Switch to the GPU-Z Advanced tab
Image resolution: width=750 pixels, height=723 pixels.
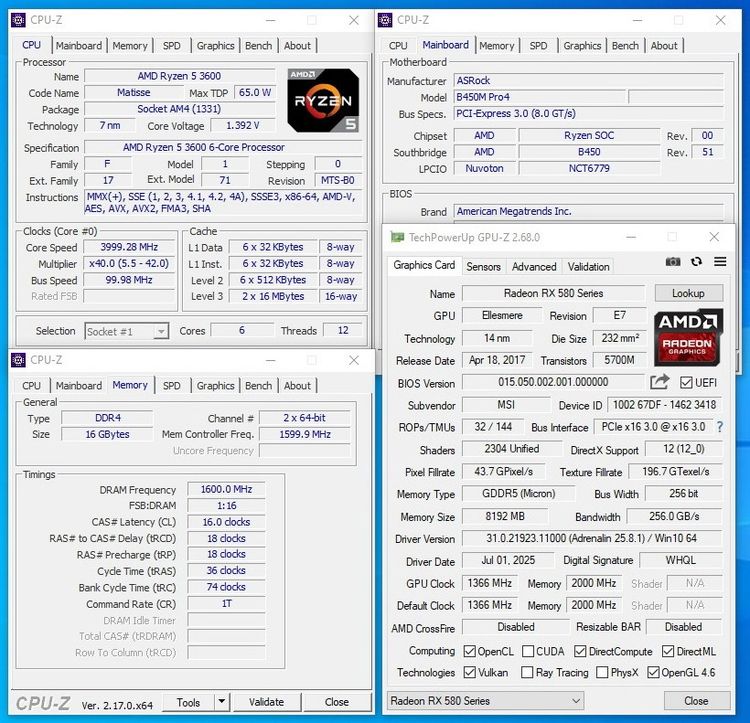pyautogui.click(x=534, y=267)
